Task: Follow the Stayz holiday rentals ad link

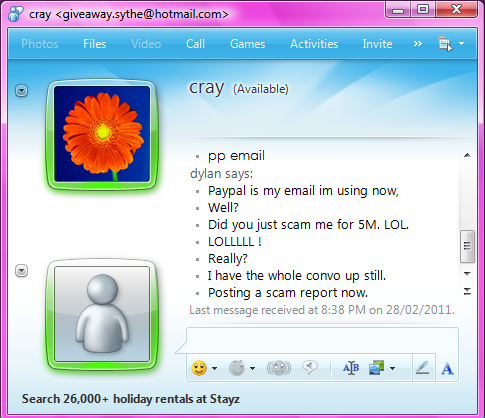Action: (x=131, y=399)
